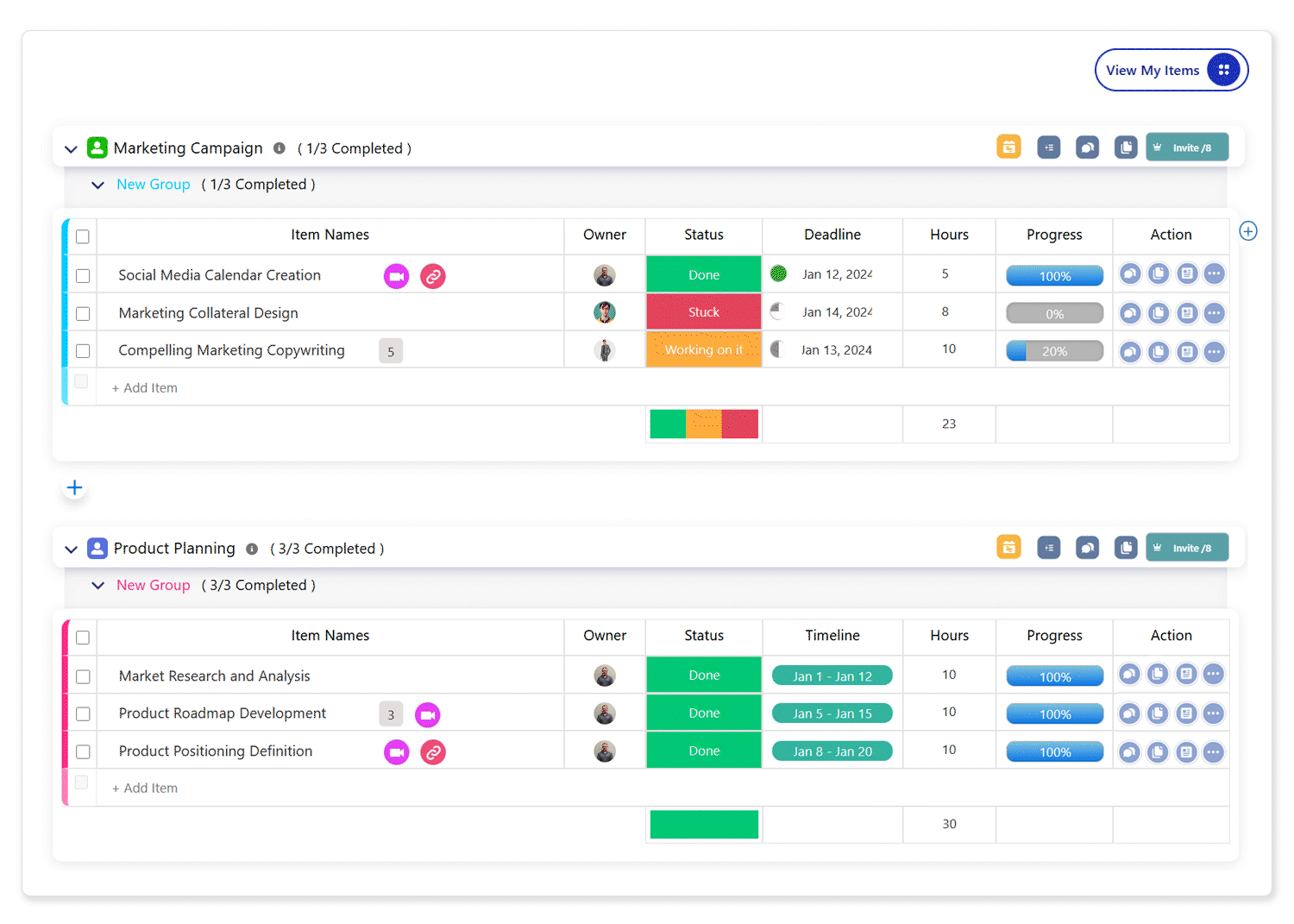This screenshot has width=1294, height=924.
Task: Open the Marketing Campaign orange calendar icon
Action: click(1008, 148)
